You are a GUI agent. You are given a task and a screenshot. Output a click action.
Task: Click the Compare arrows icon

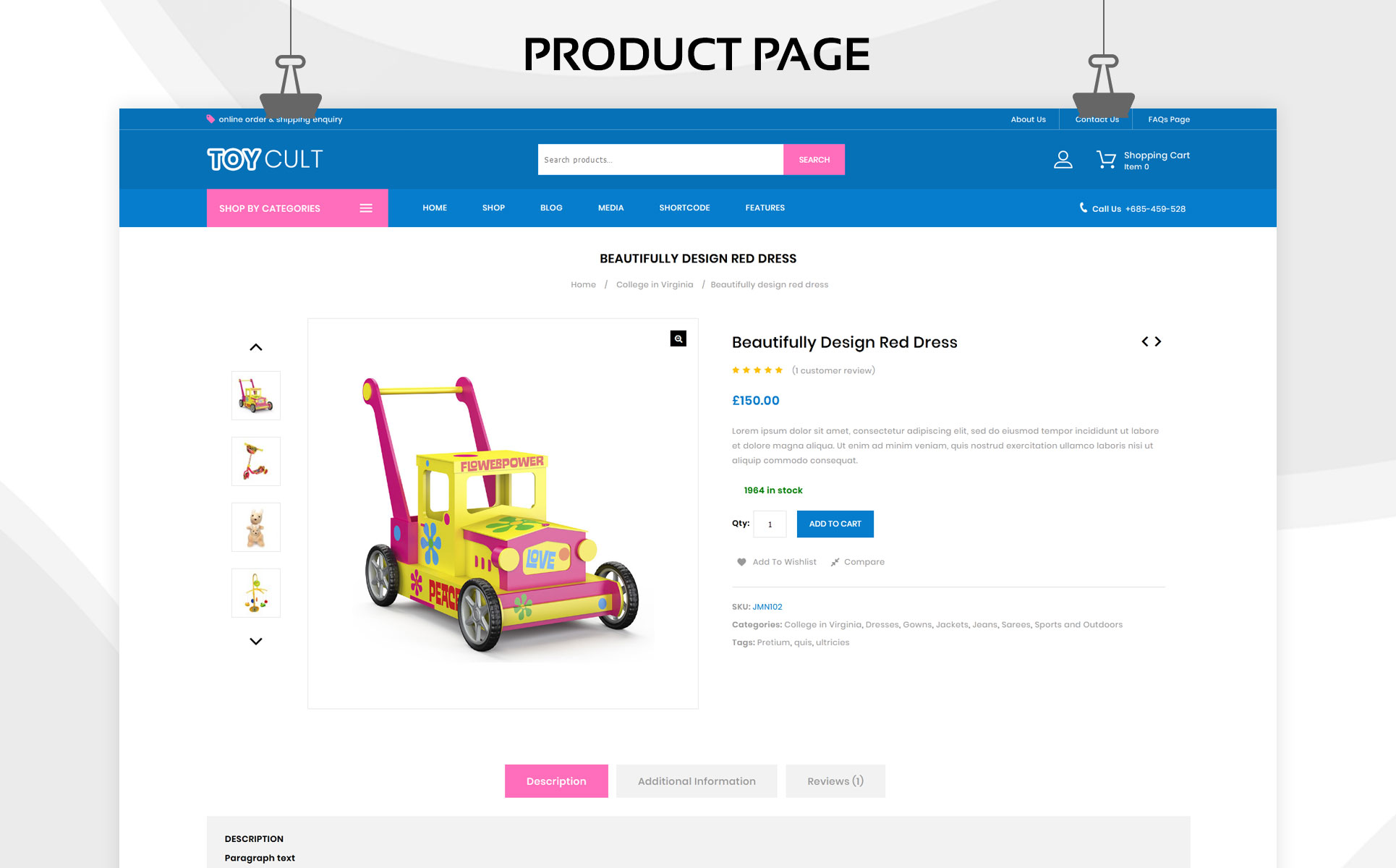[x=835, y=562]
